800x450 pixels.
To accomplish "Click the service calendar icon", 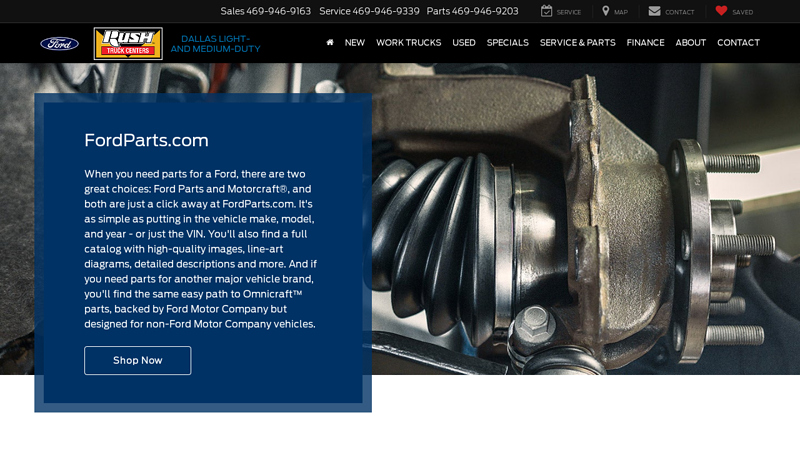I will point(546,11).
